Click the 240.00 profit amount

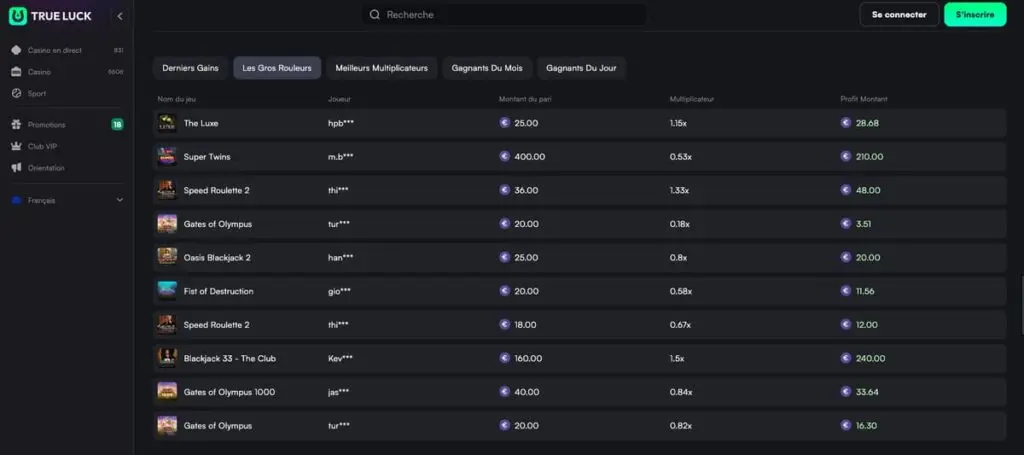[x=871, y=358]
